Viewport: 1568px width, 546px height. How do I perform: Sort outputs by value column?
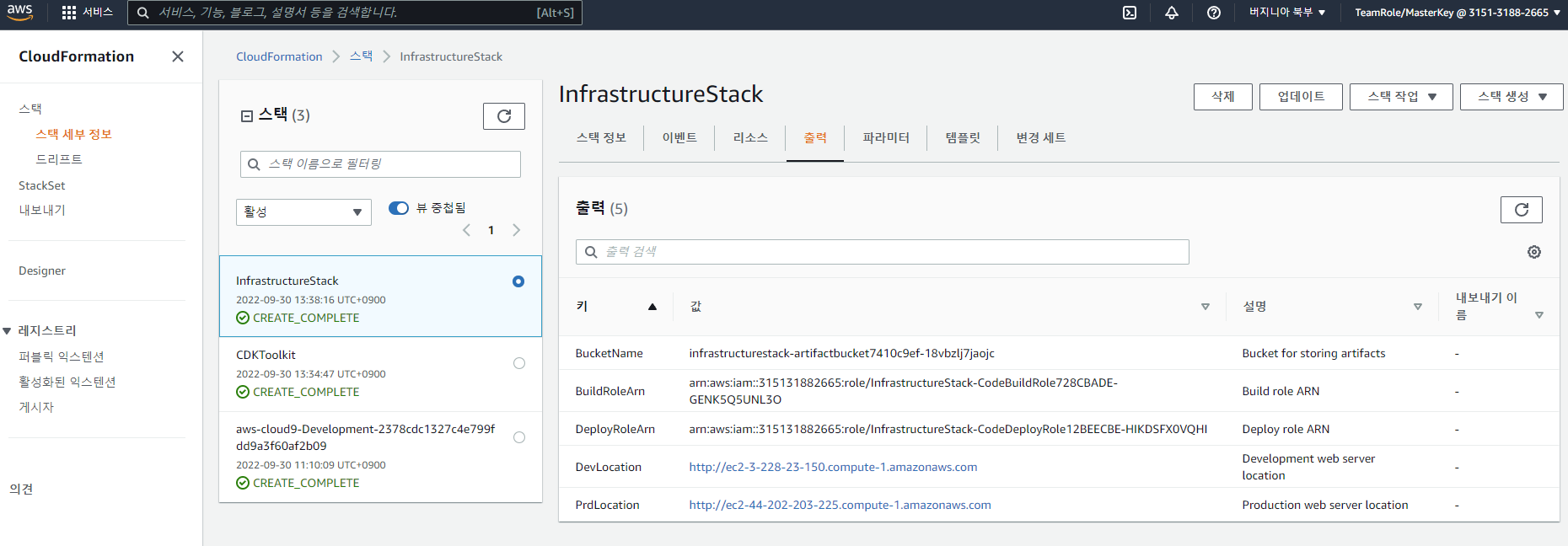pyautogui.click(x=1206, y=307)
